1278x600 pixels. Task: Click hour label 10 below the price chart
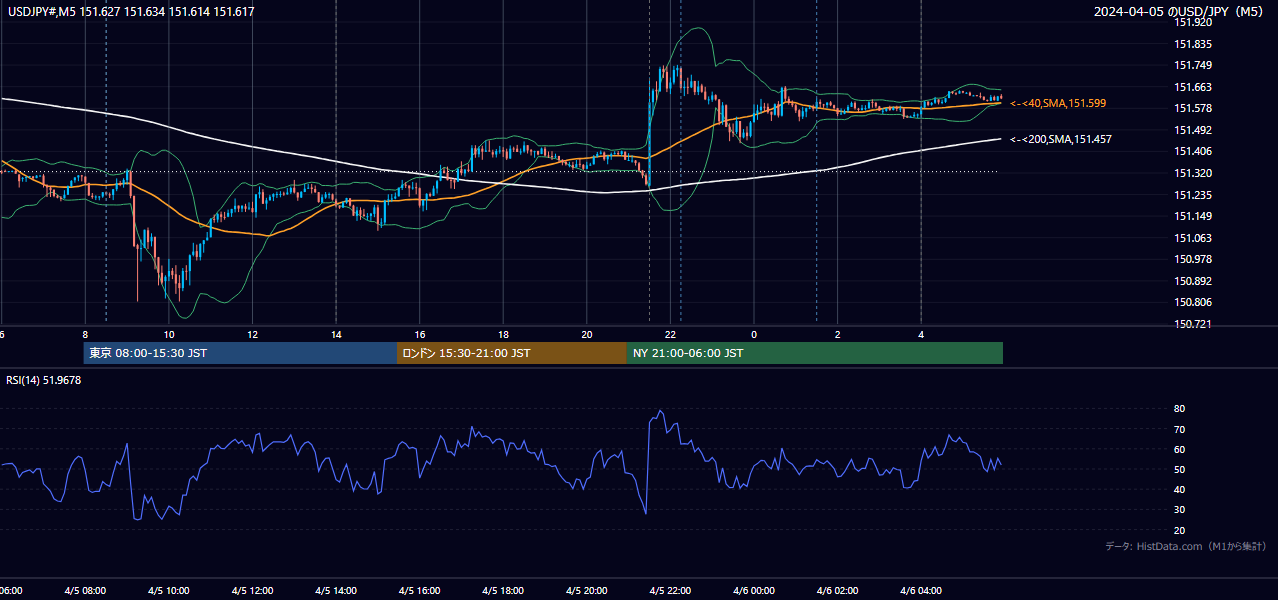pyautogui.click(x=169, y=334)
